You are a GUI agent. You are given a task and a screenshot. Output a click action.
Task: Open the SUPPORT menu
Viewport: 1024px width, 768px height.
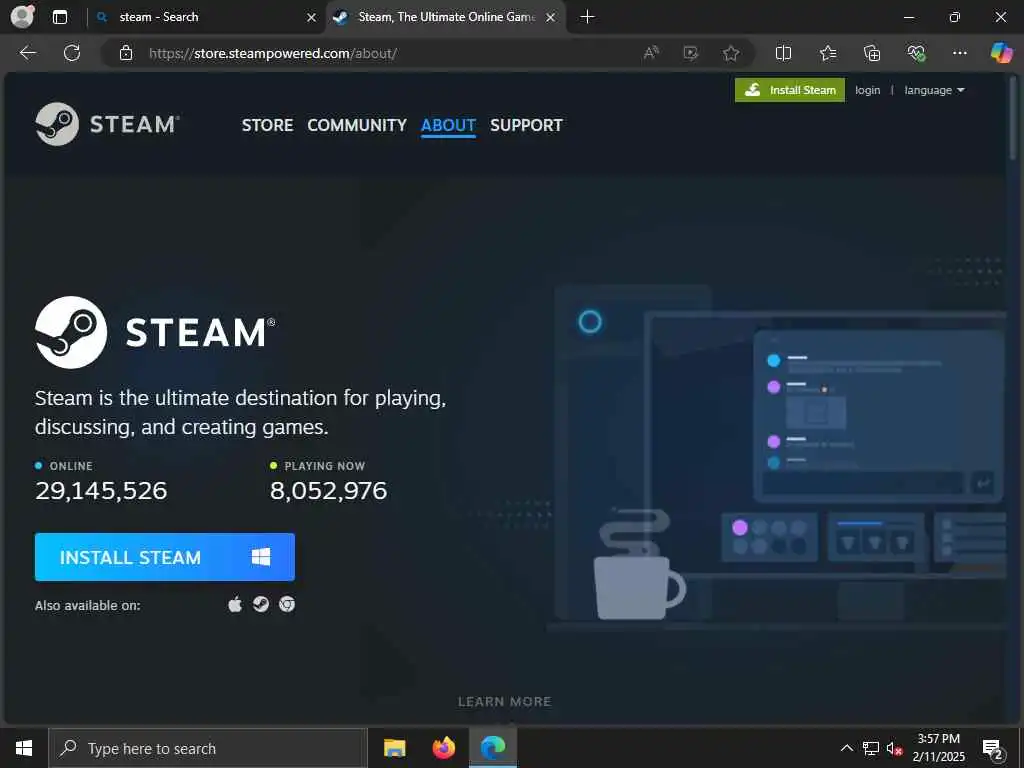[x=526, y=125]
